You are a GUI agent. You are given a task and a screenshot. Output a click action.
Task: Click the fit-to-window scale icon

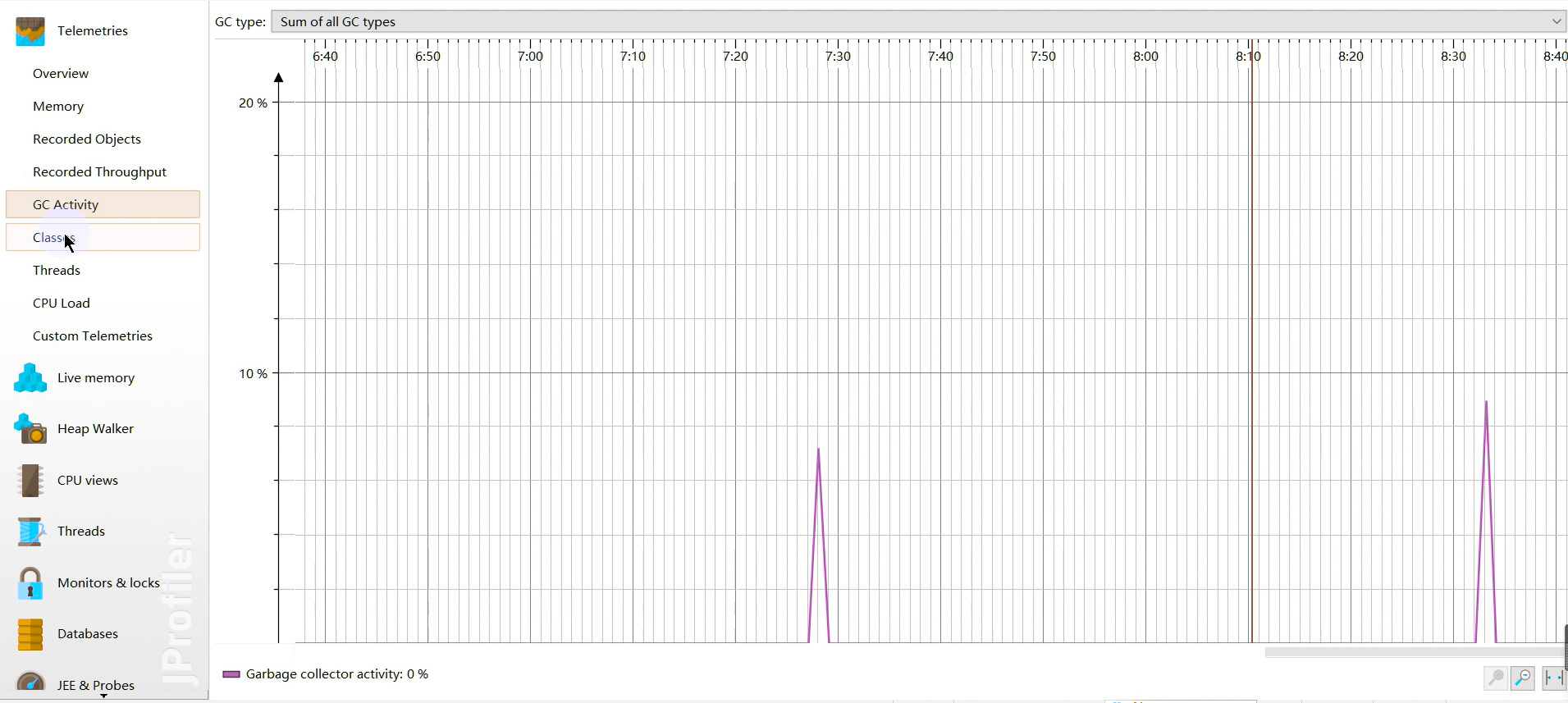coord(1553,678)
